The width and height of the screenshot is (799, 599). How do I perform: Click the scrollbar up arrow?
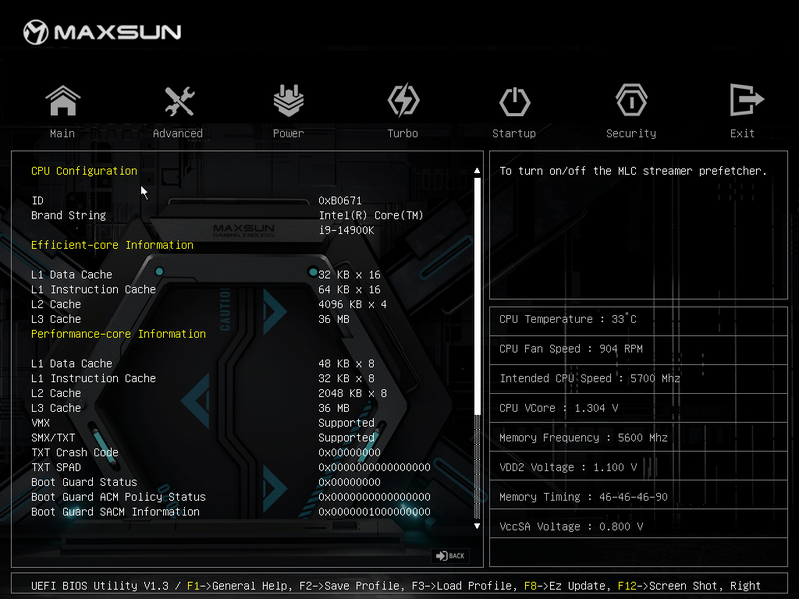click(477, 171)
